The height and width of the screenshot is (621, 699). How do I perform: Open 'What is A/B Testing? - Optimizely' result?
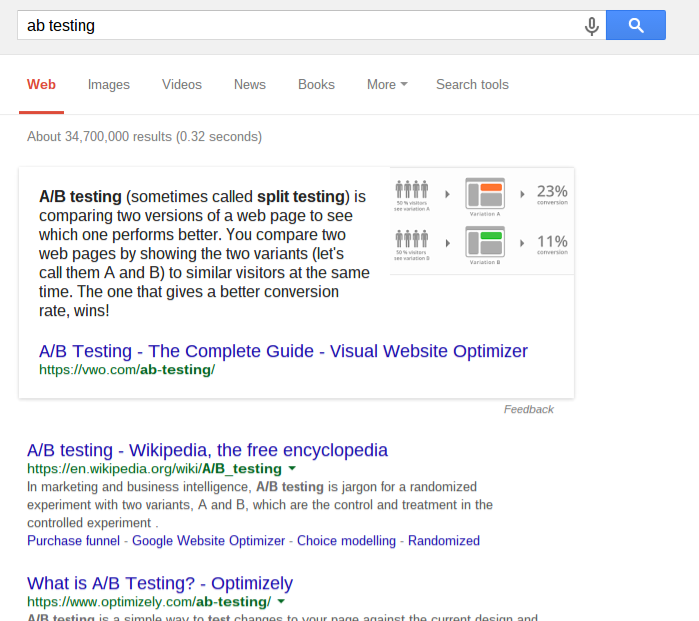[160, 584]
